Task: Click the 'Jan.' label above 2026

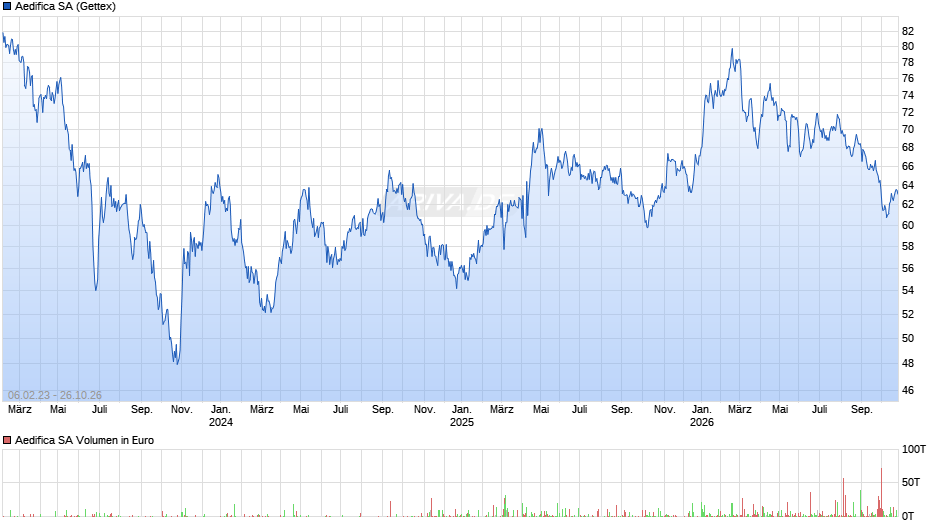Action: [701, 410]
